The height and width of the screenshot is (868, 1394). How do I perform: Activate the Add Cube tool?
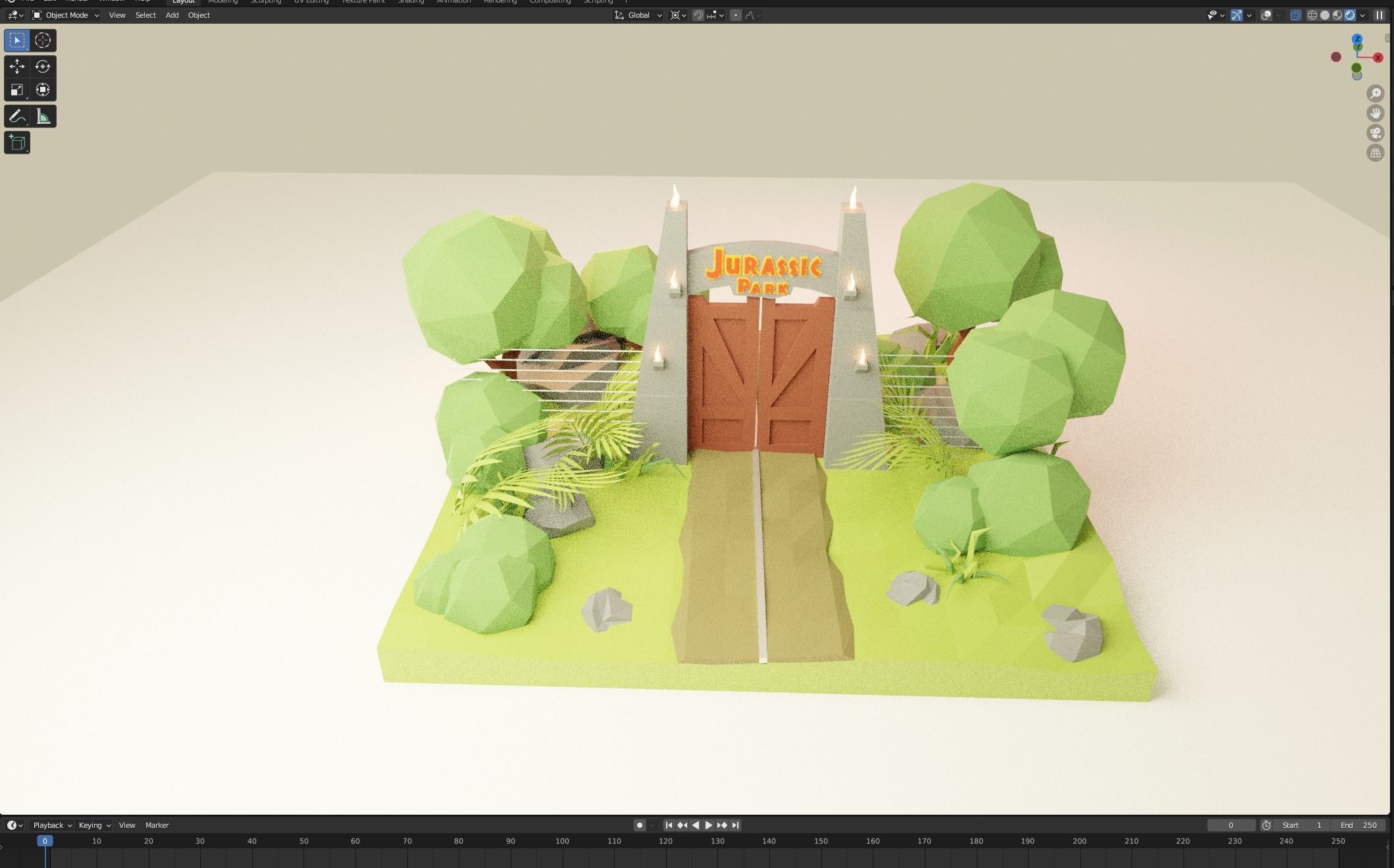17,143
